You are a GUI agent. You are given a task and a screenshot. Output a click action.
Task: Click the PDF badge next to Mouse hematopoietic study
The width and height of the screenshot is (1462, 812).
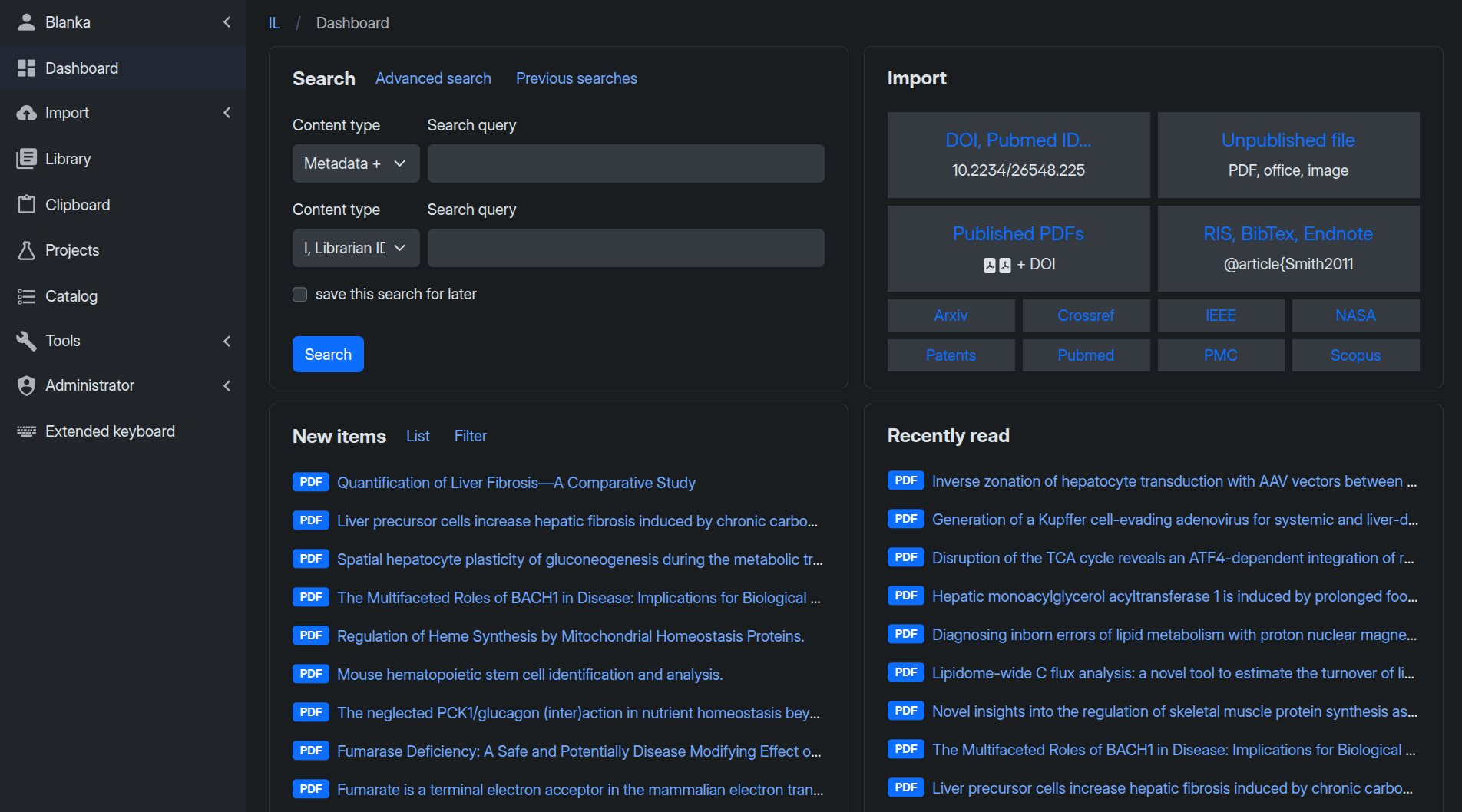coord(310,674)
